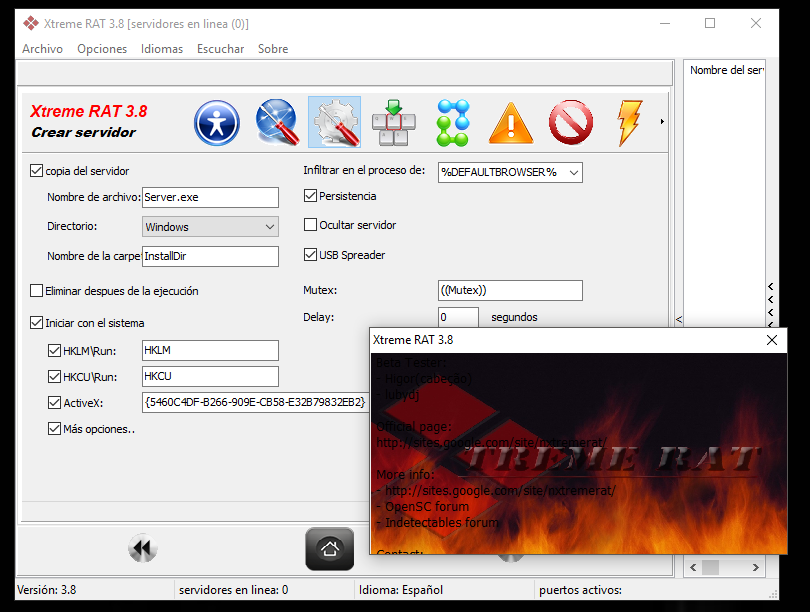
Task: Toggle the USB Spreader checkbox
Action: pos(310,255)
